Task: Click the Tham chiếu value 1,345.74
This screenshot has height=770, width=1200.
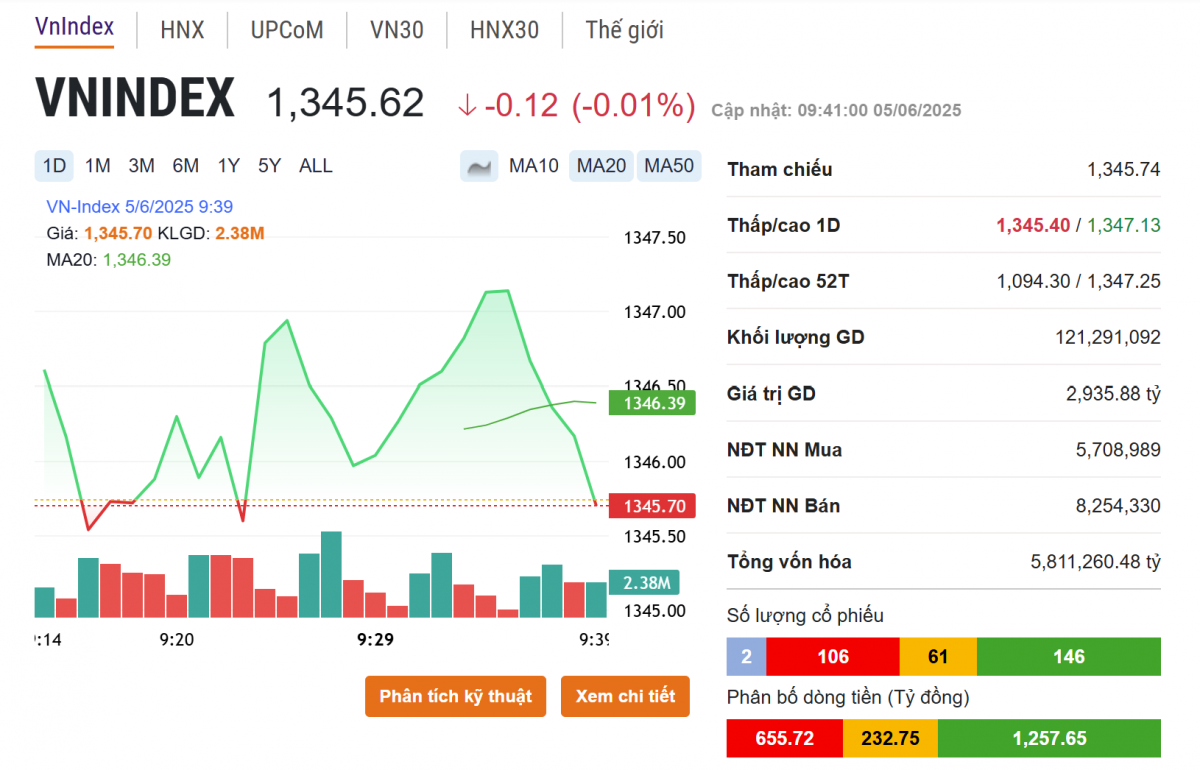Action: pos(1124,170)
